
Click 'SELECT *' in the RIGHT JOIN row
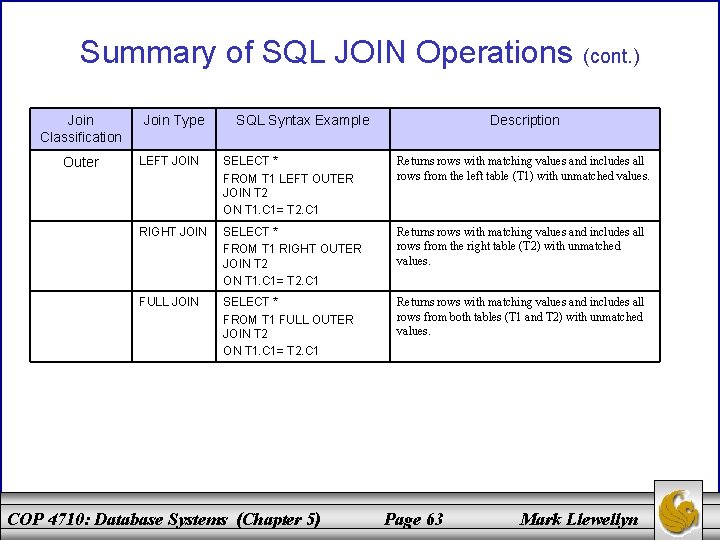[x=250, y=231]
